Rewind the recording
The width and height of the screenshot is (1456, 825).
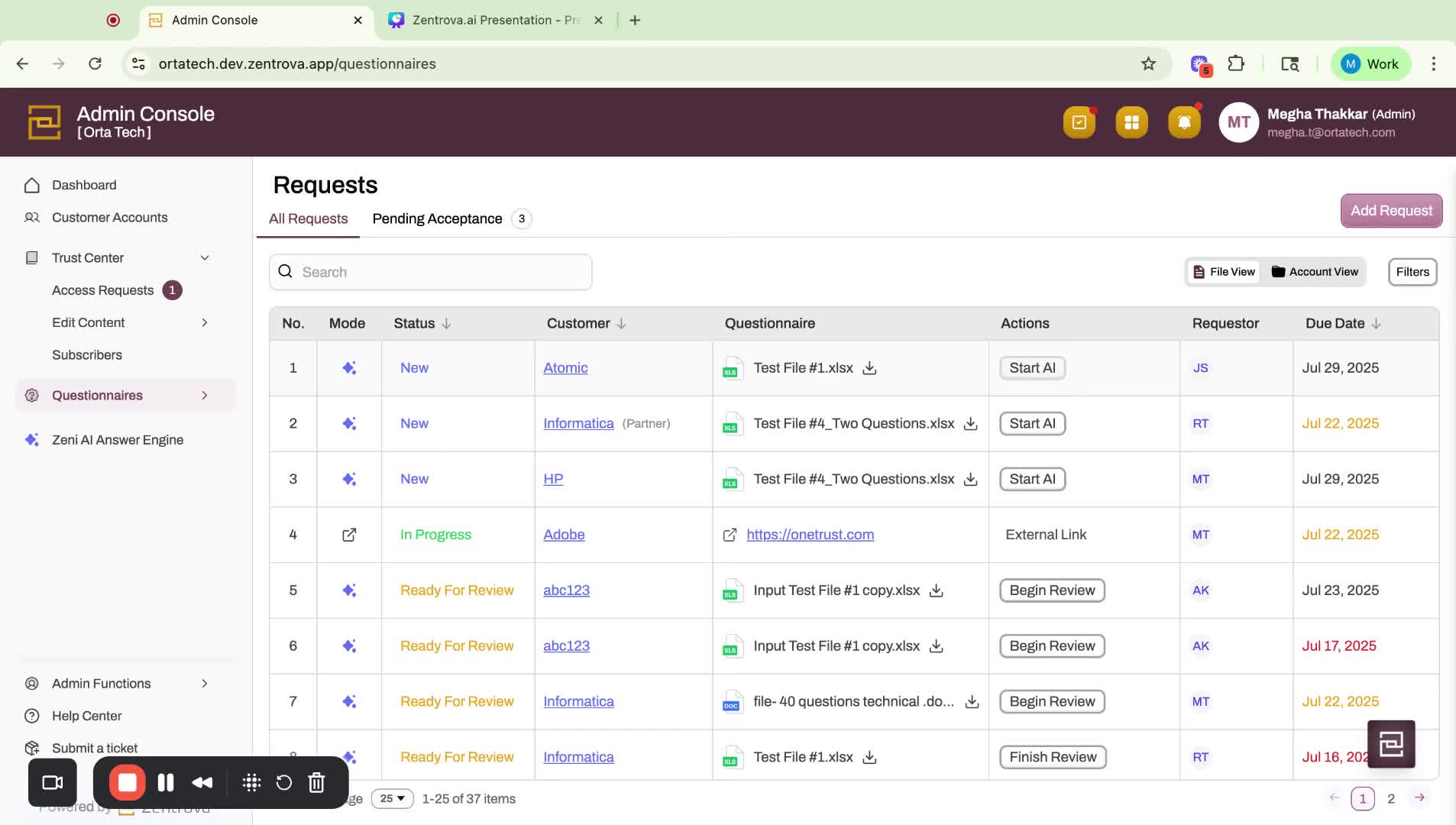(202, 783)
